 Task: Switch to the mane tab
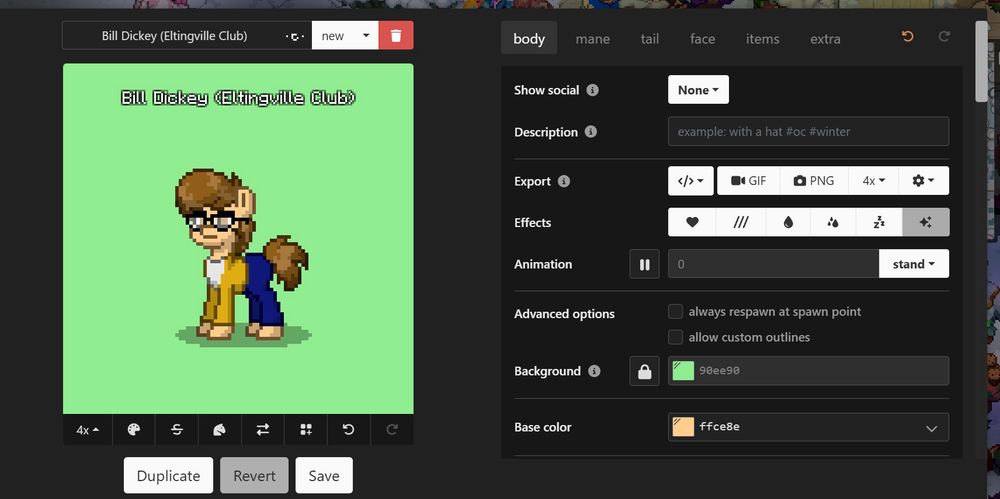pyautogui.click(x=592, y=38)
